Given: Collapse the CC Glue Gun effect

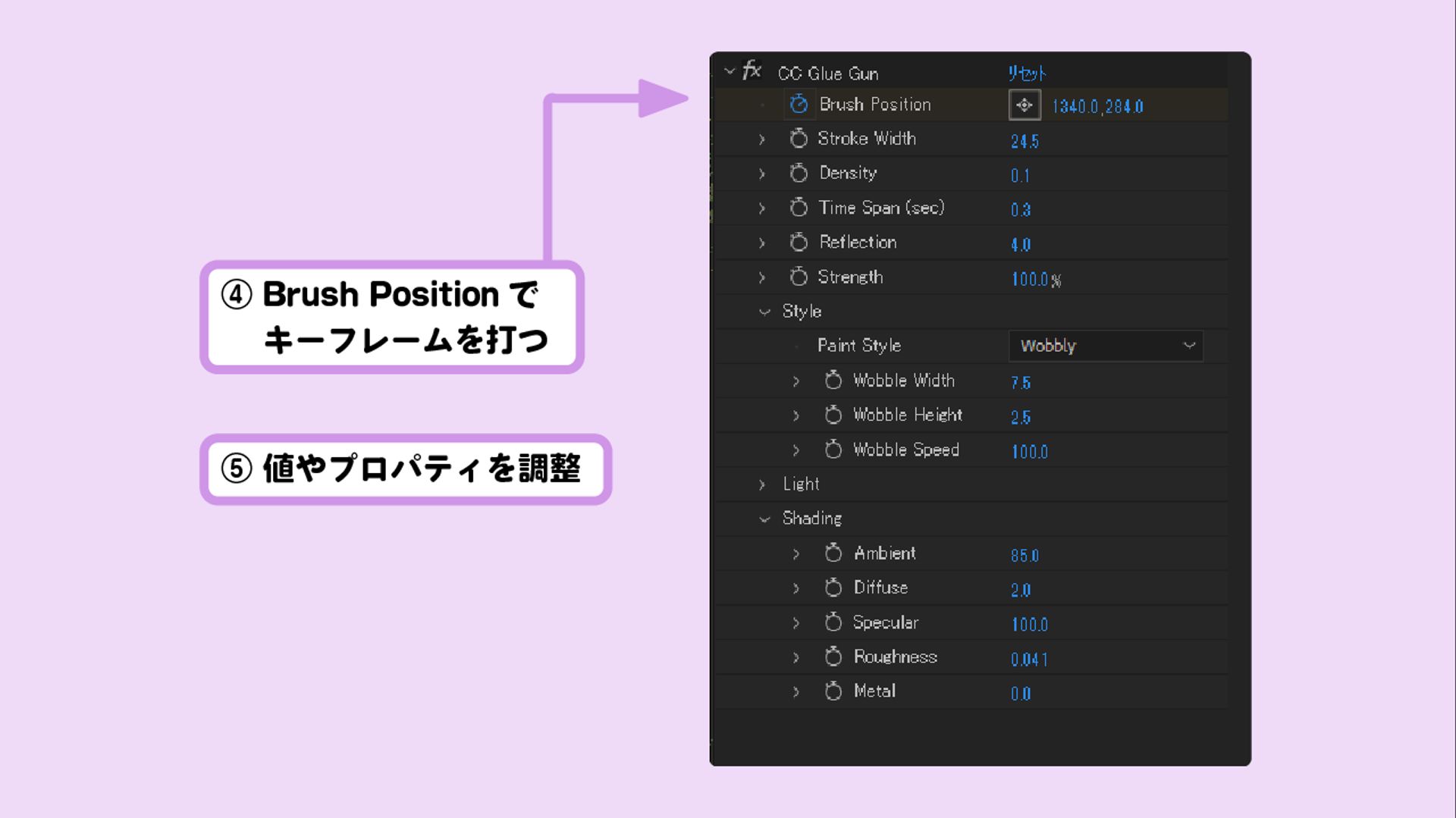Looking at the screenshot, I should (x=730, y=72).
